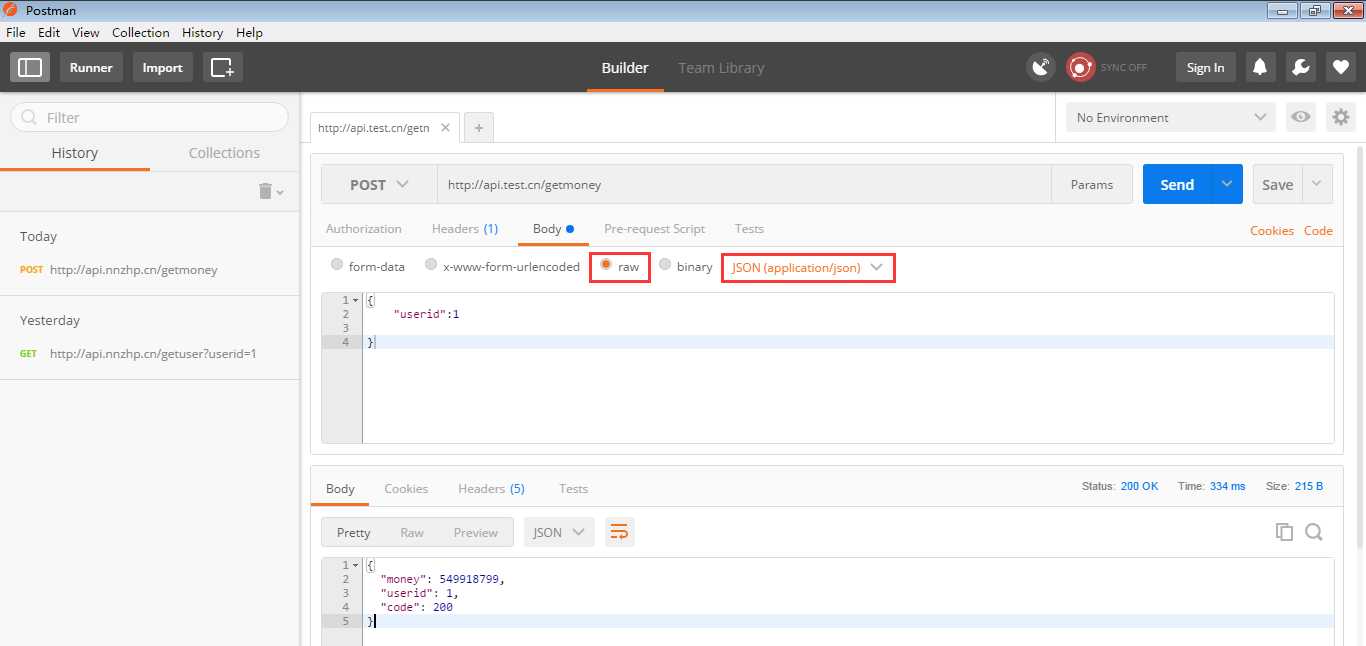Click the Import button
The height and width of the screenshot is (646, 1366).
pos(163,67)
